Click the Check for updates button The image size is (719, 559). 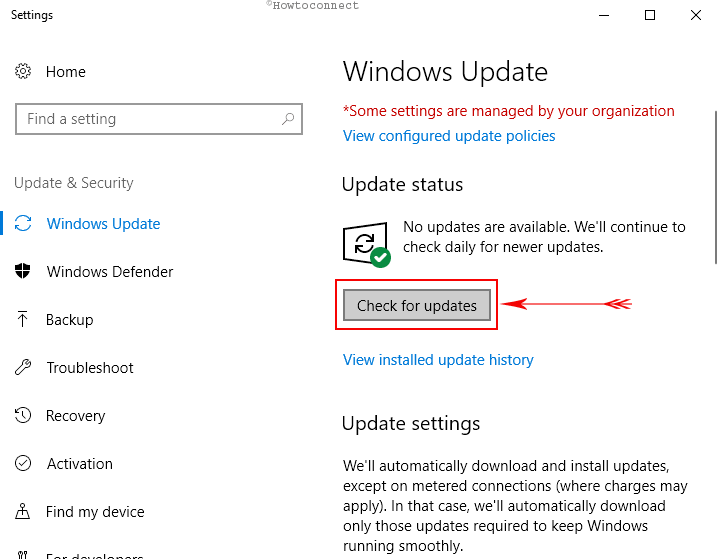click(417, 305)
